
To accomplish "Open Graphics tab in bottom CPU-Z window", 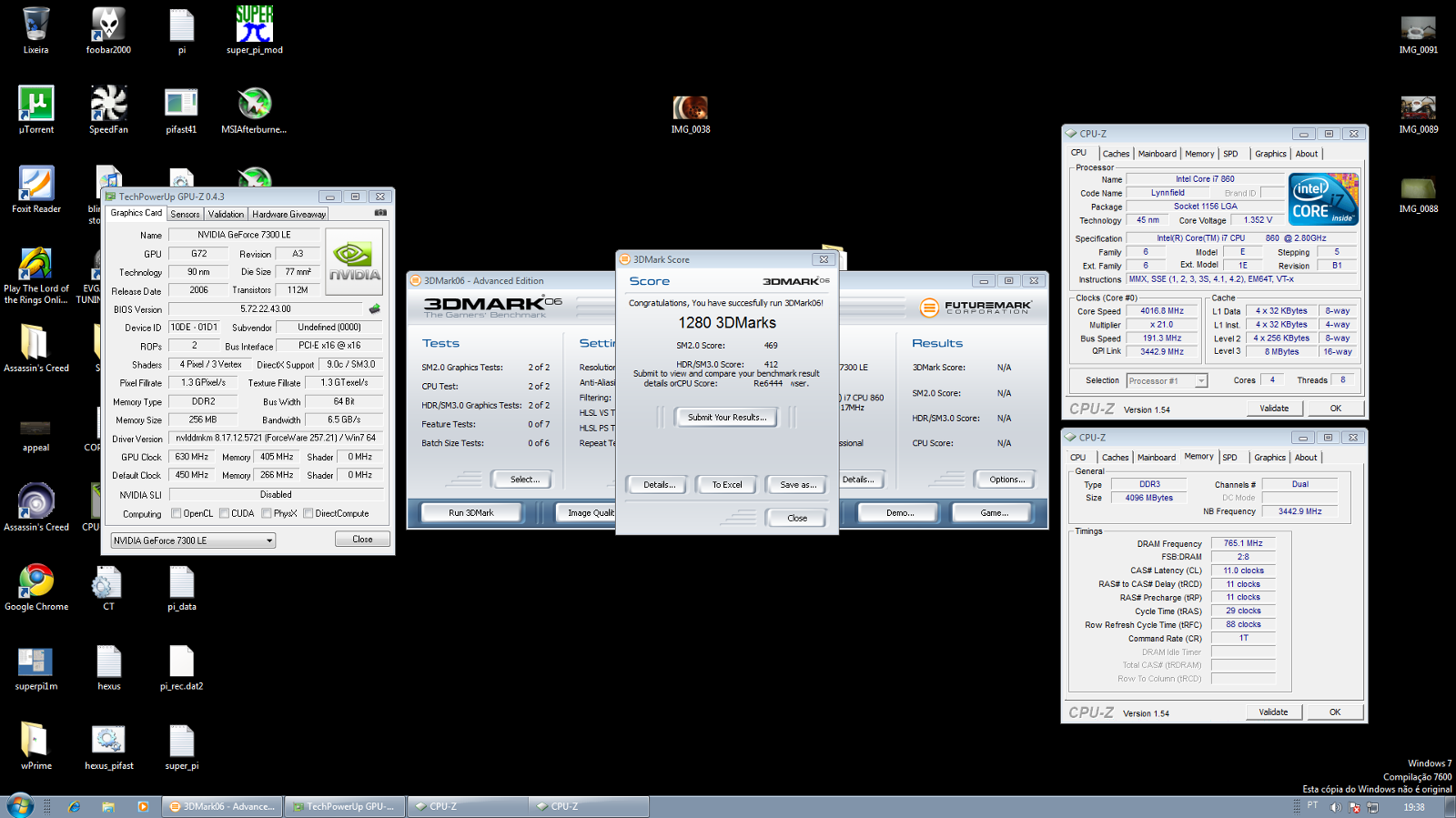I will coord(1269,458).
